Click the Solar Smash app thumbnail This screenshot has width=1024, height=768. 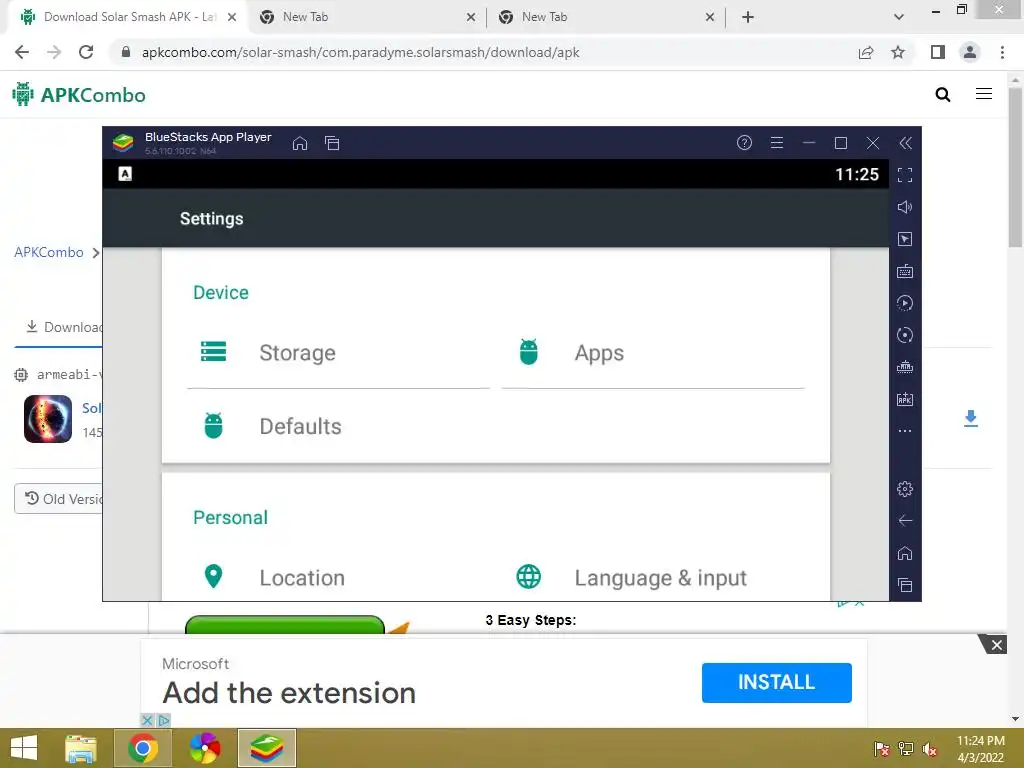pos(48,419)
